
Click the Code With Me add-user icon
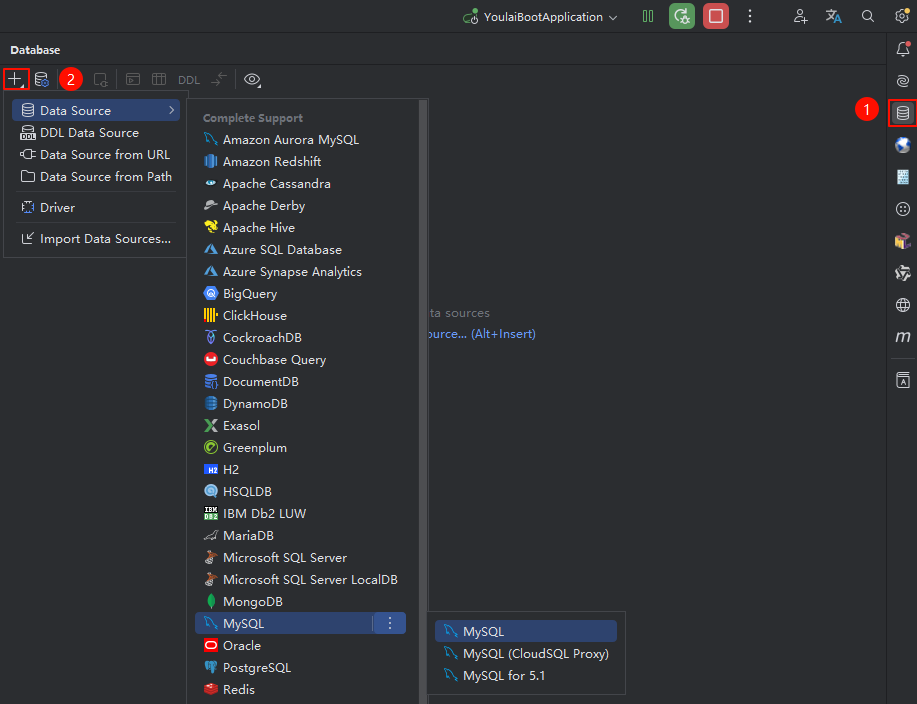(800, 16)
